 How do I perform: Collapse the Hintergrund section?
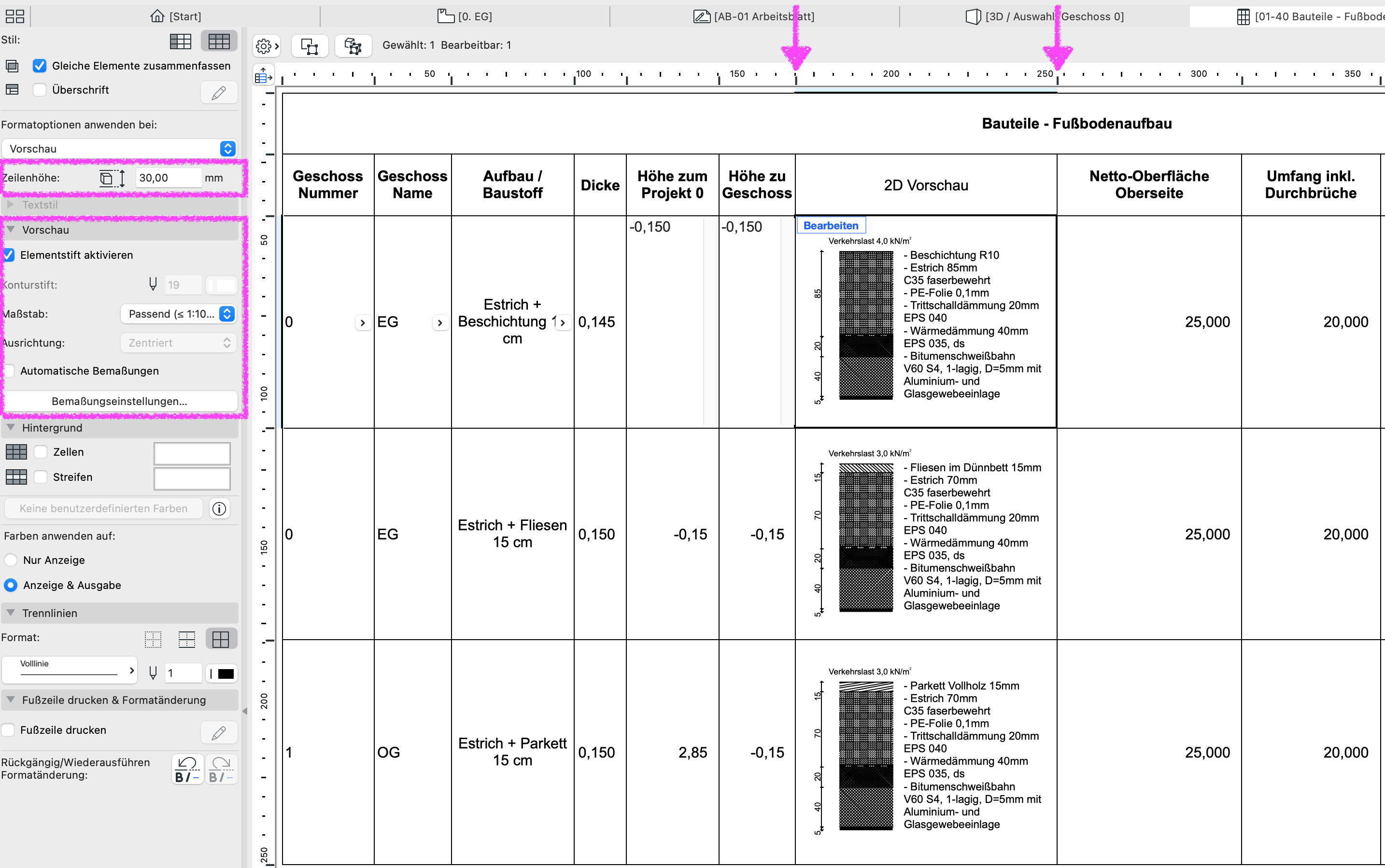(10, 428)
